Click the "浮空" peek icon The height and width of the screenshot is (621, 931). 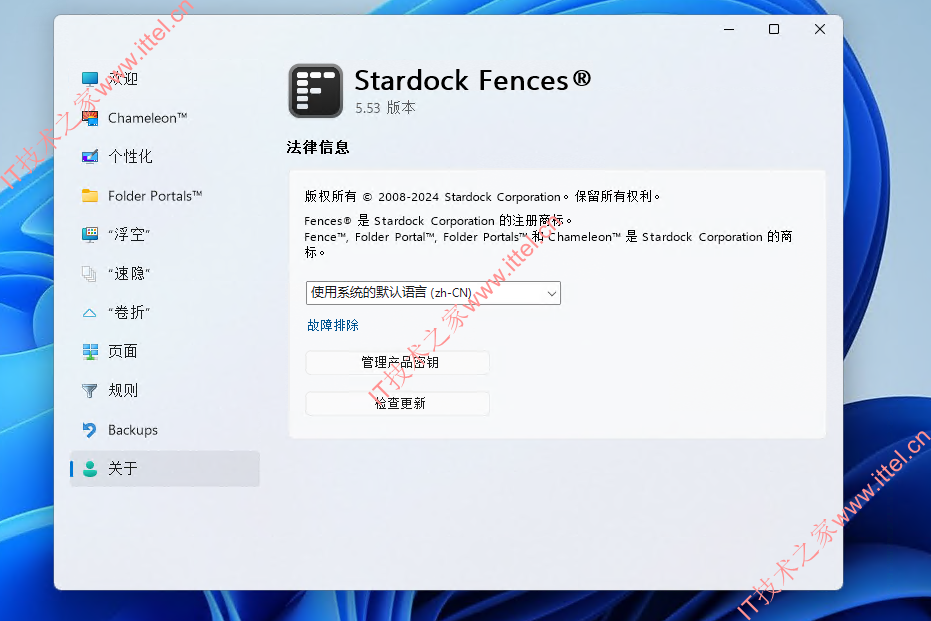(90, 235)
